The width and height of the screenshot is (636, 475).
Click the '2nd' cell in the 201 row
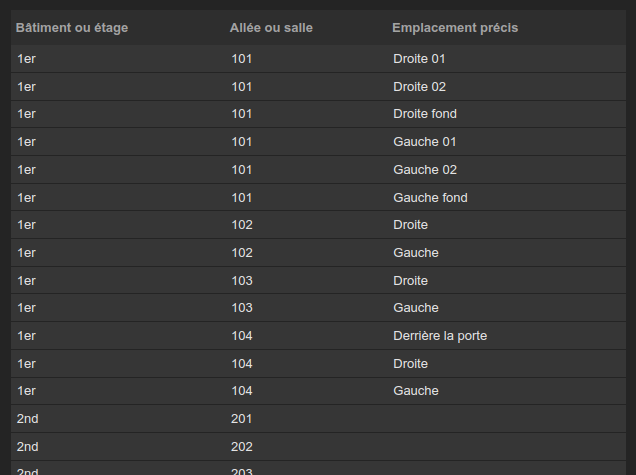[x=28, y=419]
